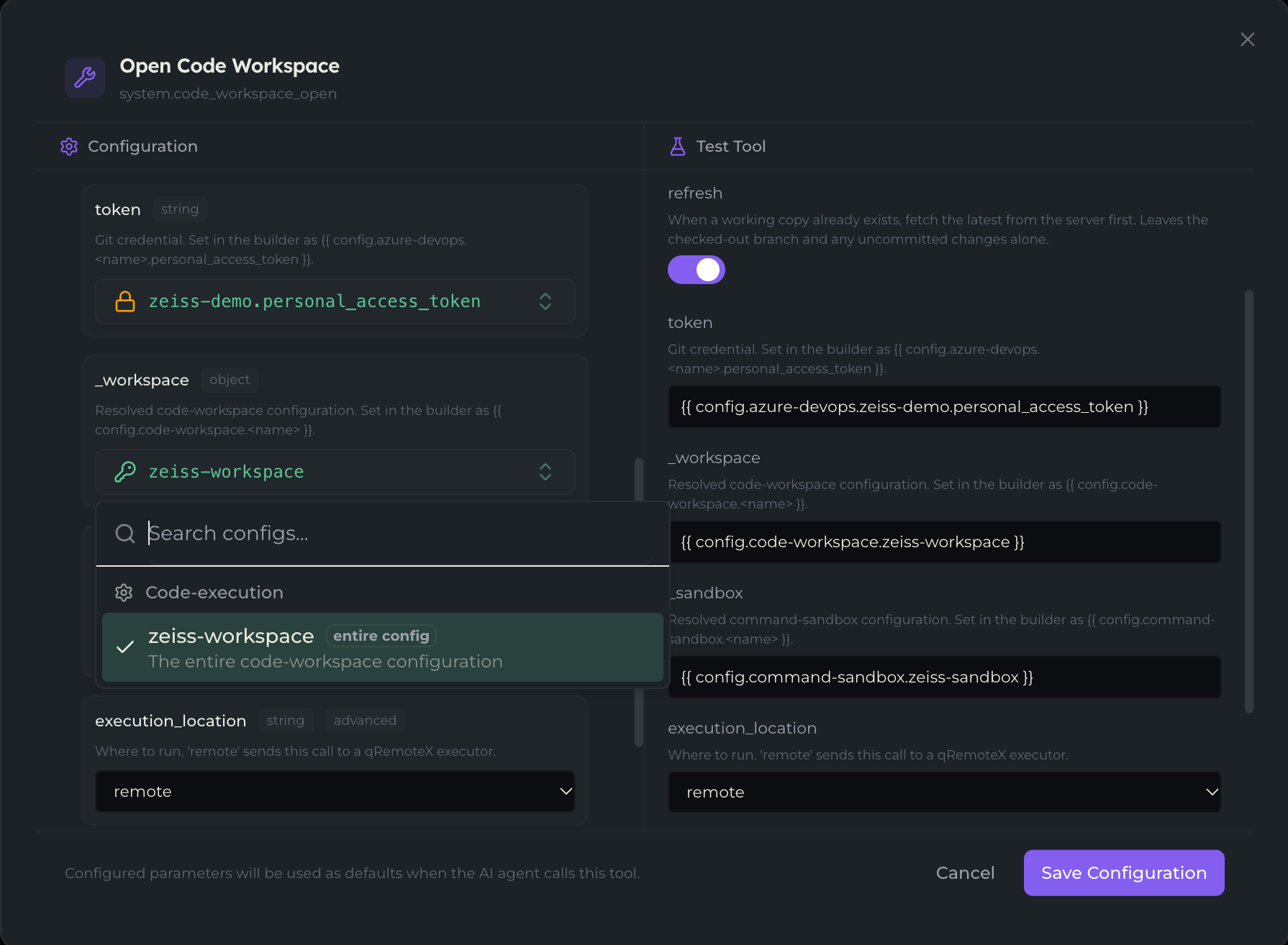Click the system.code_workspace_open subtitle
1288x945 pixels.
(228, 94)
